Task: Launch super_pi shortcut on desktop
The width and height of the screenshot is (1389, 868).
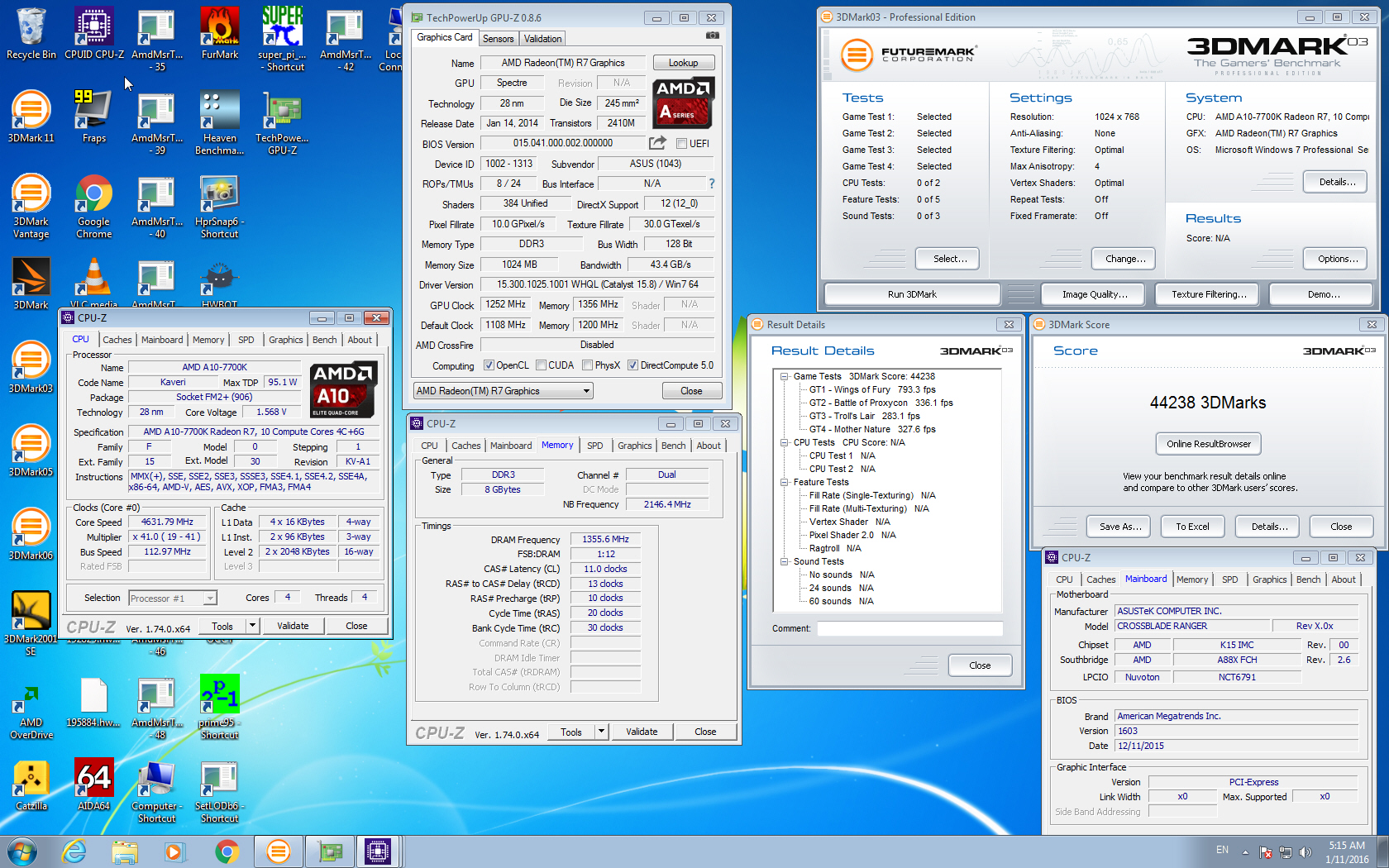Action: click(x=282, y=40)
